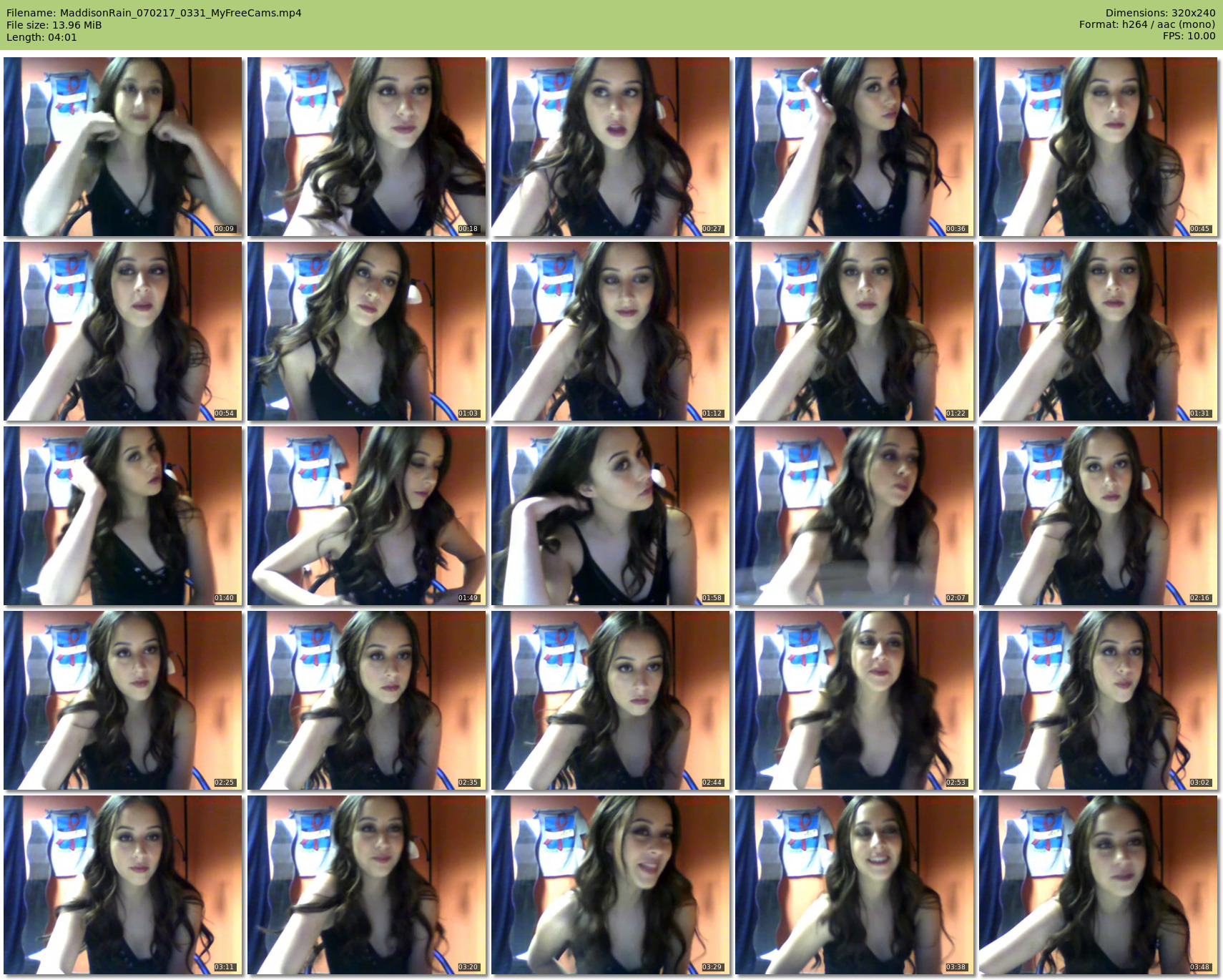Click the 02:35 thumbnail
The height and width of the screenshot is (980, 1223).
(x=366, y=700)
